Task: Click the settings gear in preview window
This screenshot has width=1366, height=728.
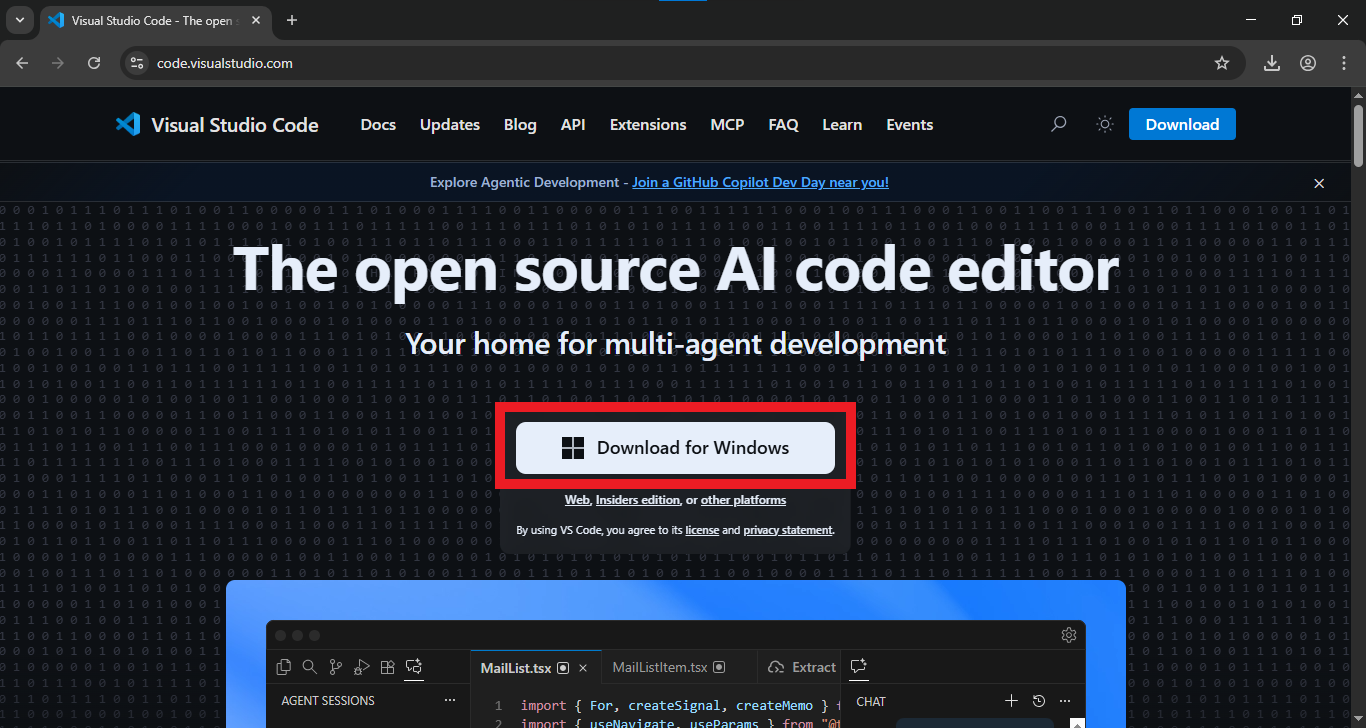Action: (1069, 635)
